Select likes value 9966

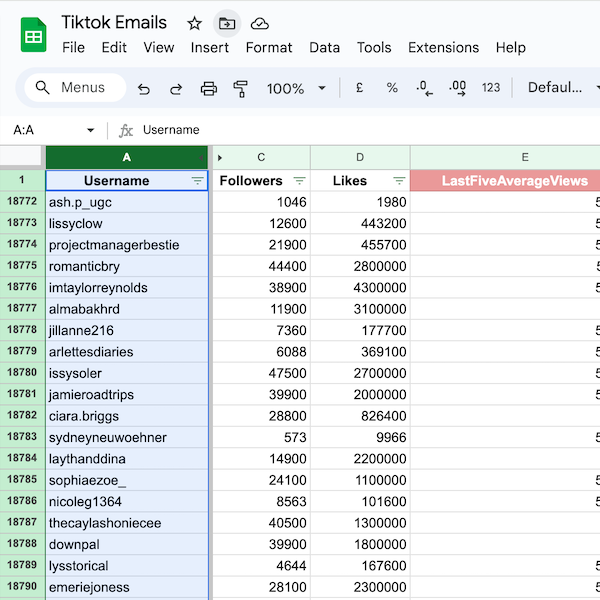360,438
